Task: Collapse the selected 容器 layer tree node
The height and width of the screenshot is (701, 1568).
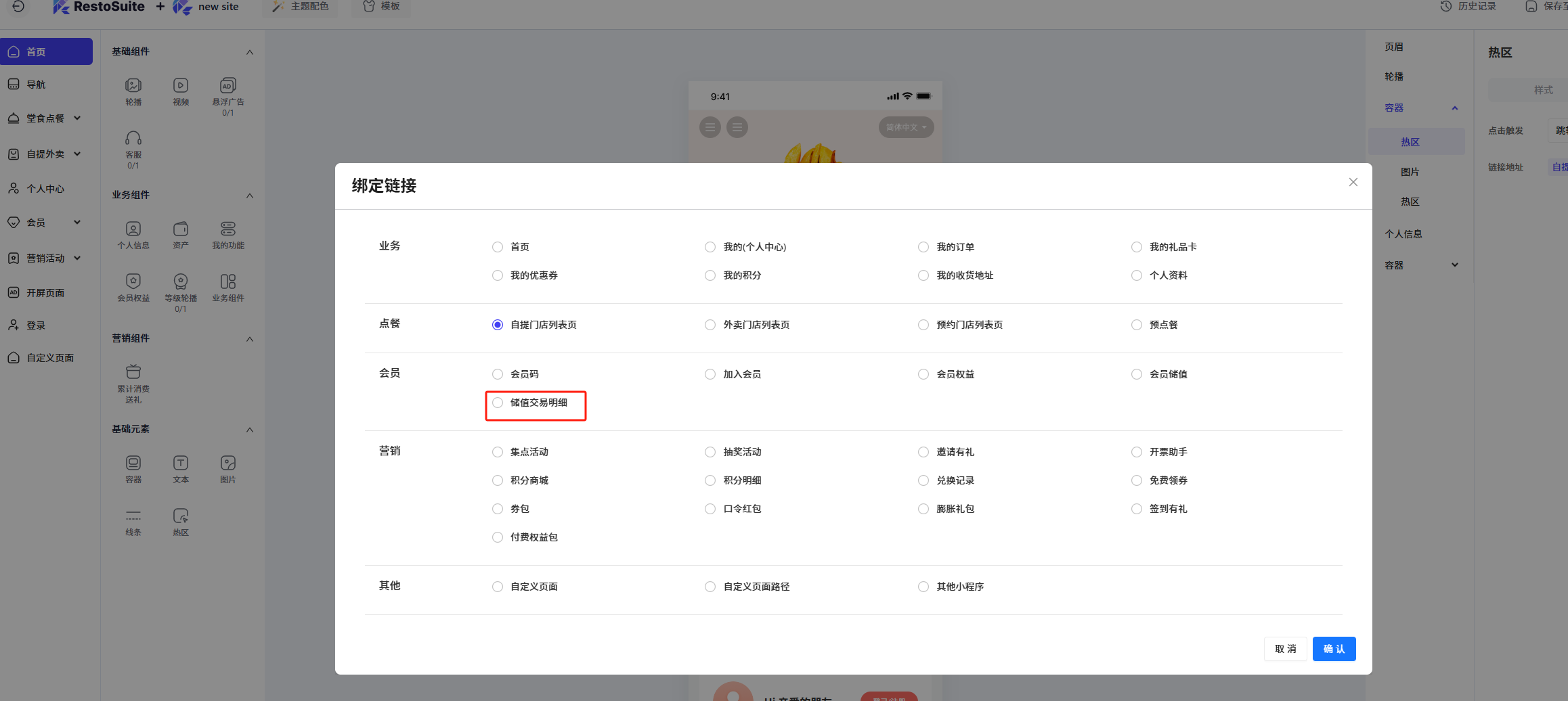Action: click(x=1455, y=108)
